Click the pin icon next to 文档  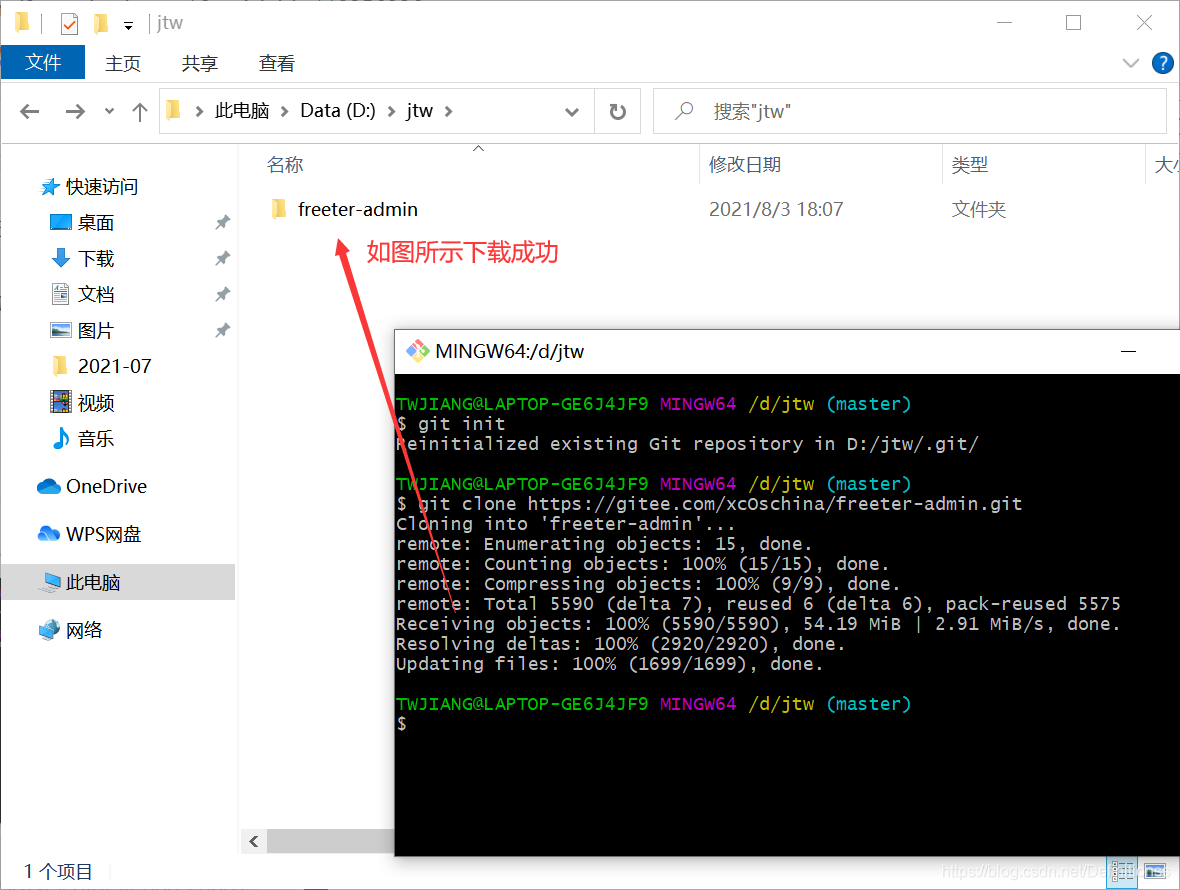[x=223, y=294]
